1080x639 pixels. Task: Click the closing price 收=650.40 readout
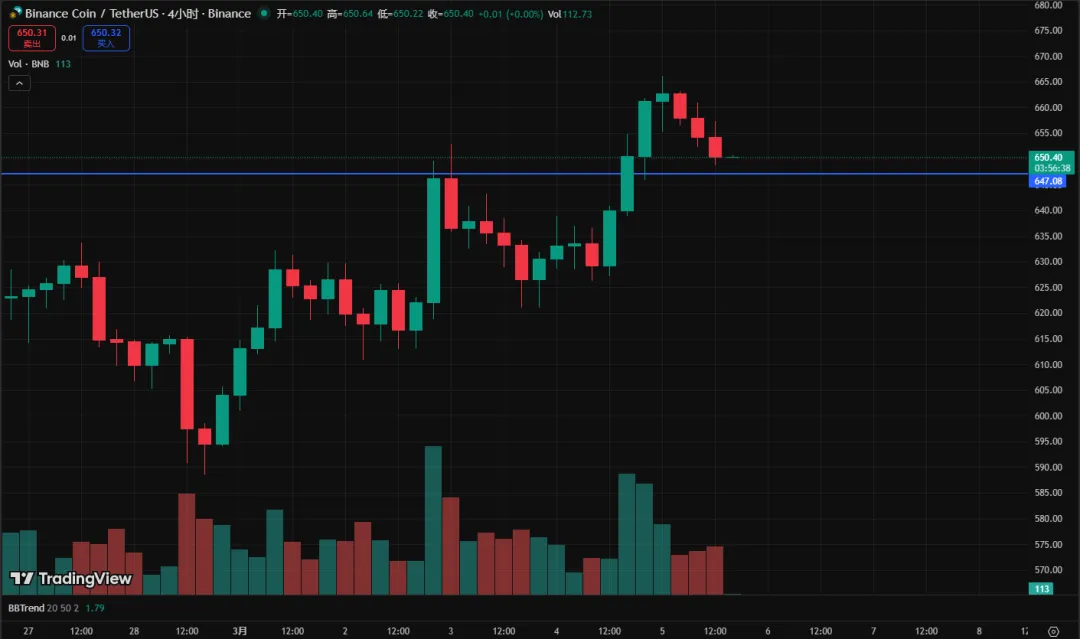pyautogui.click(x=450, y=14)
